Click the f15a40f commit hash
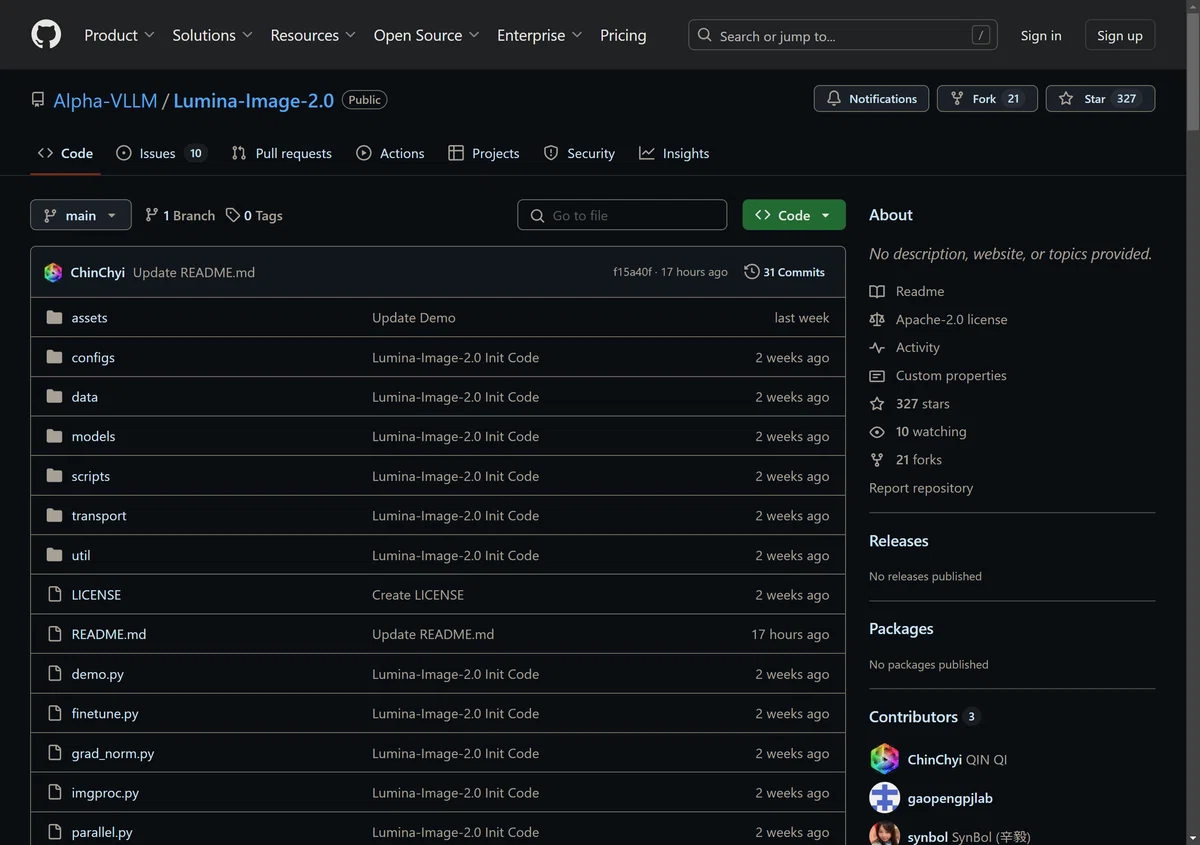The width and height of the screenshot is (1200, 845). [632, 272]
